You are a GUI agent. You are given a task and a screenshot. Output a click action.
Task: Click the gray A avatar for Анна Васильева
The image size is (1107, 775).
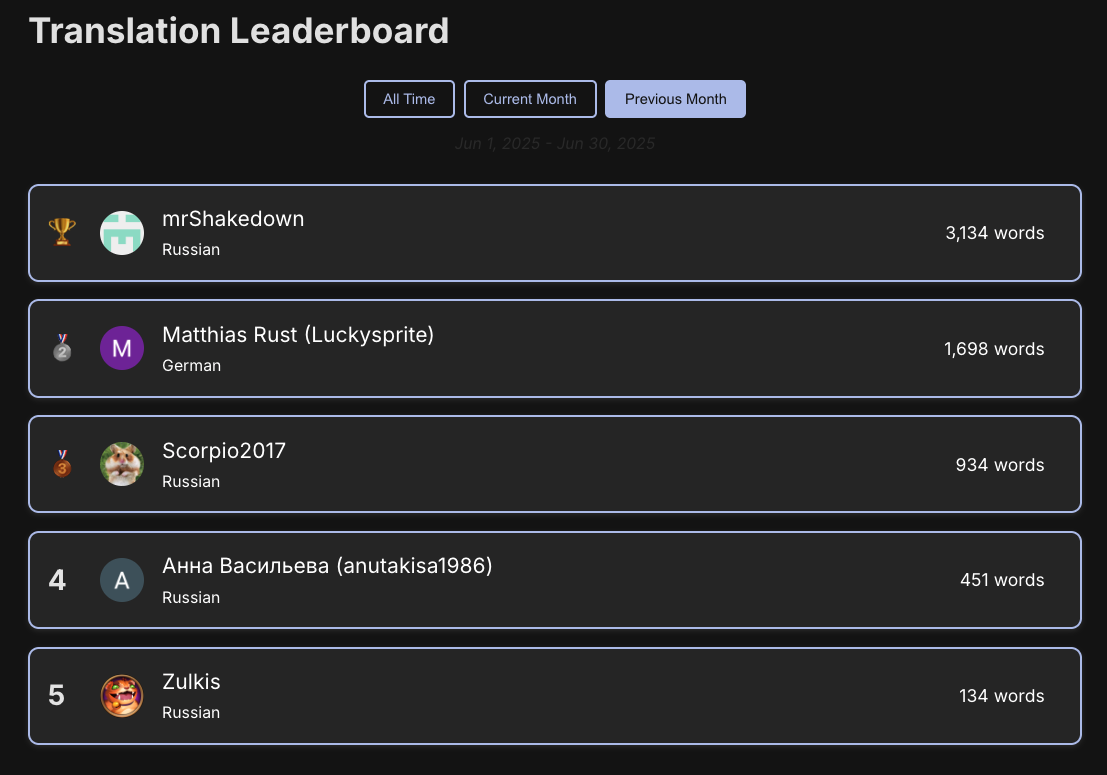click(x=122, y=580)
